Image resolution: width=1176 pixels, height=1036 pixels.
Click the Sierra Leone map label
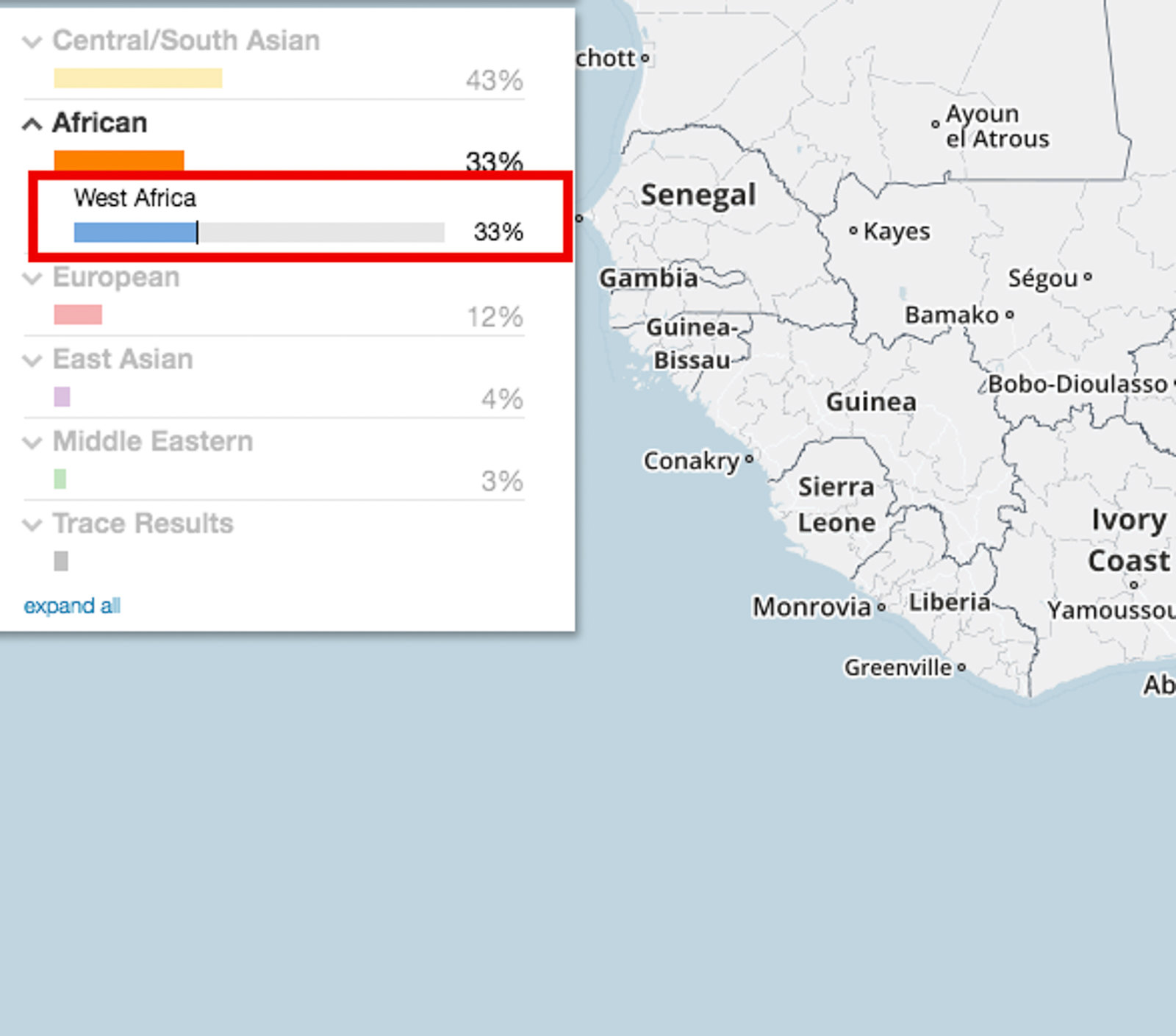point(836,504)
